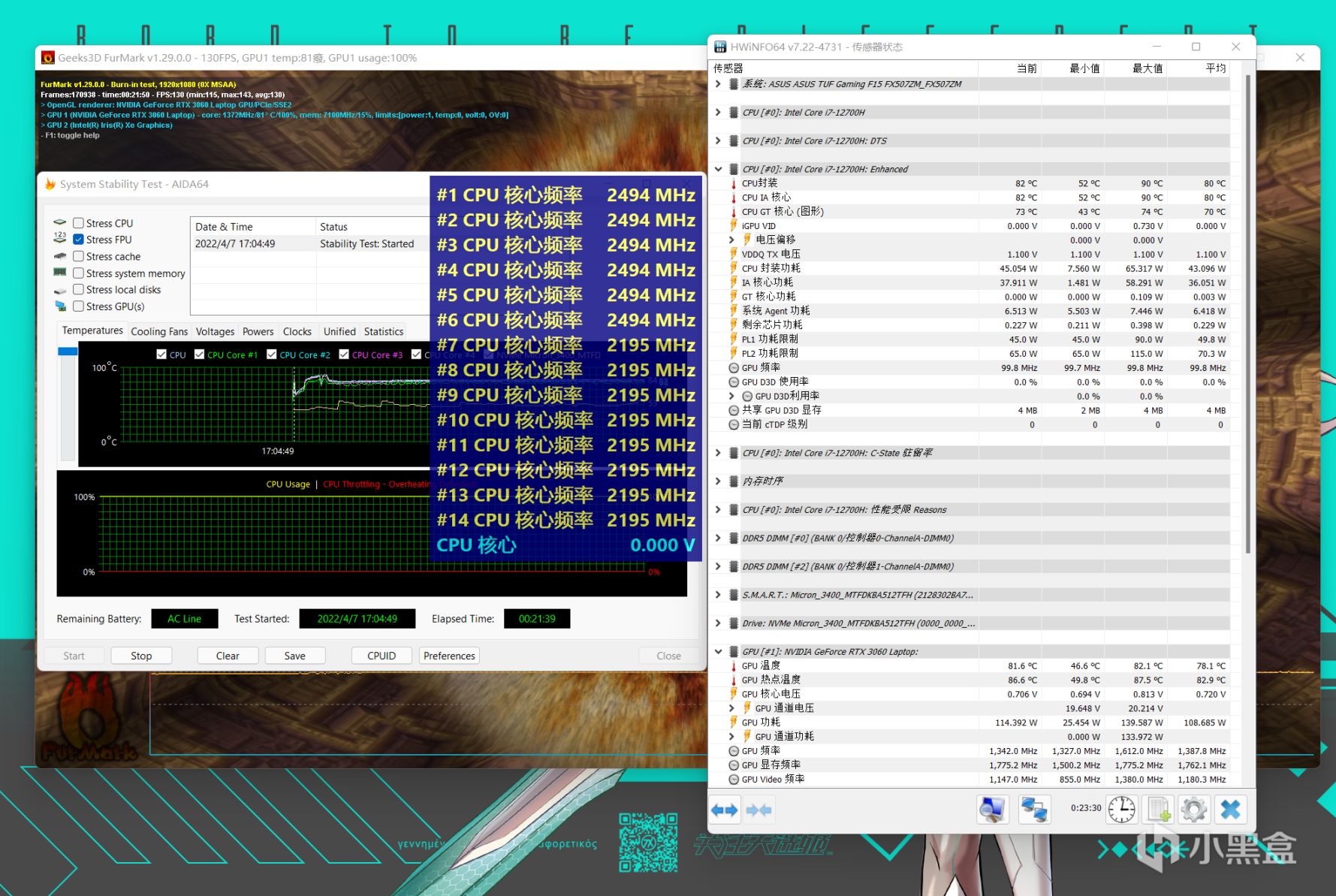Click the Date & Time column header

click(253, 227)
